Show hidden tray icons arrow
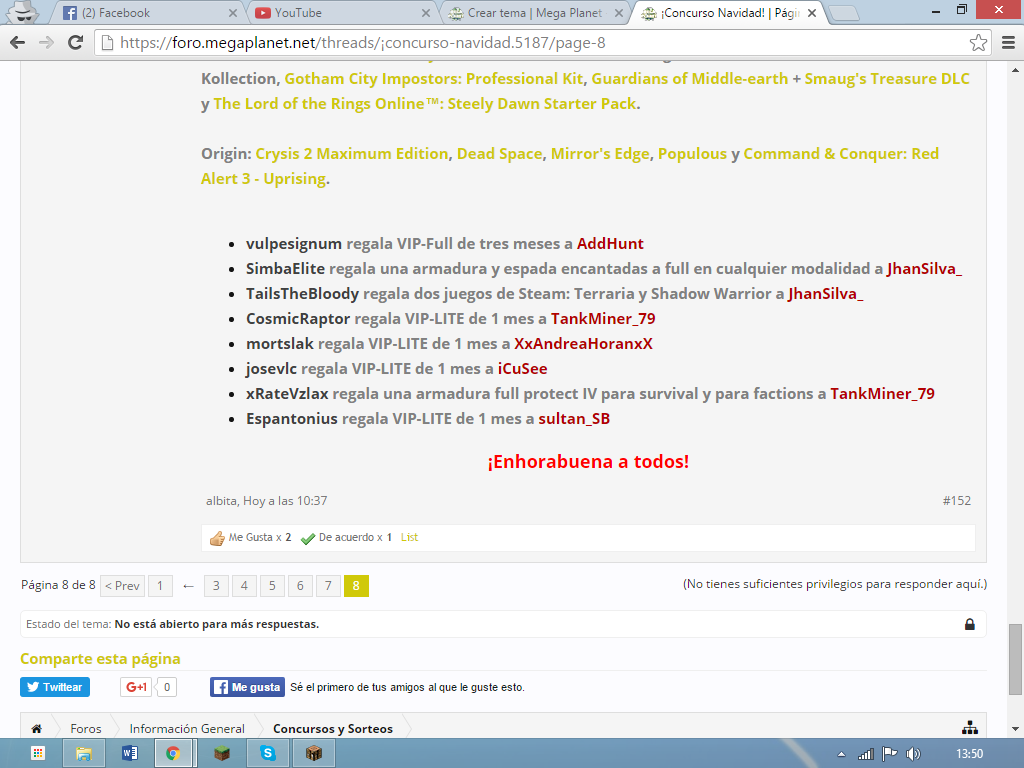The image size is (1024, 768). pos(841,754)
